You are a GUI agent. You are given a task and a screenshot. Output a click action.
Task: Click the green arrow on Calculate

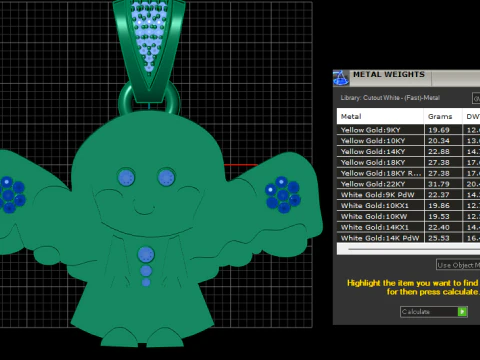point(462,312)
